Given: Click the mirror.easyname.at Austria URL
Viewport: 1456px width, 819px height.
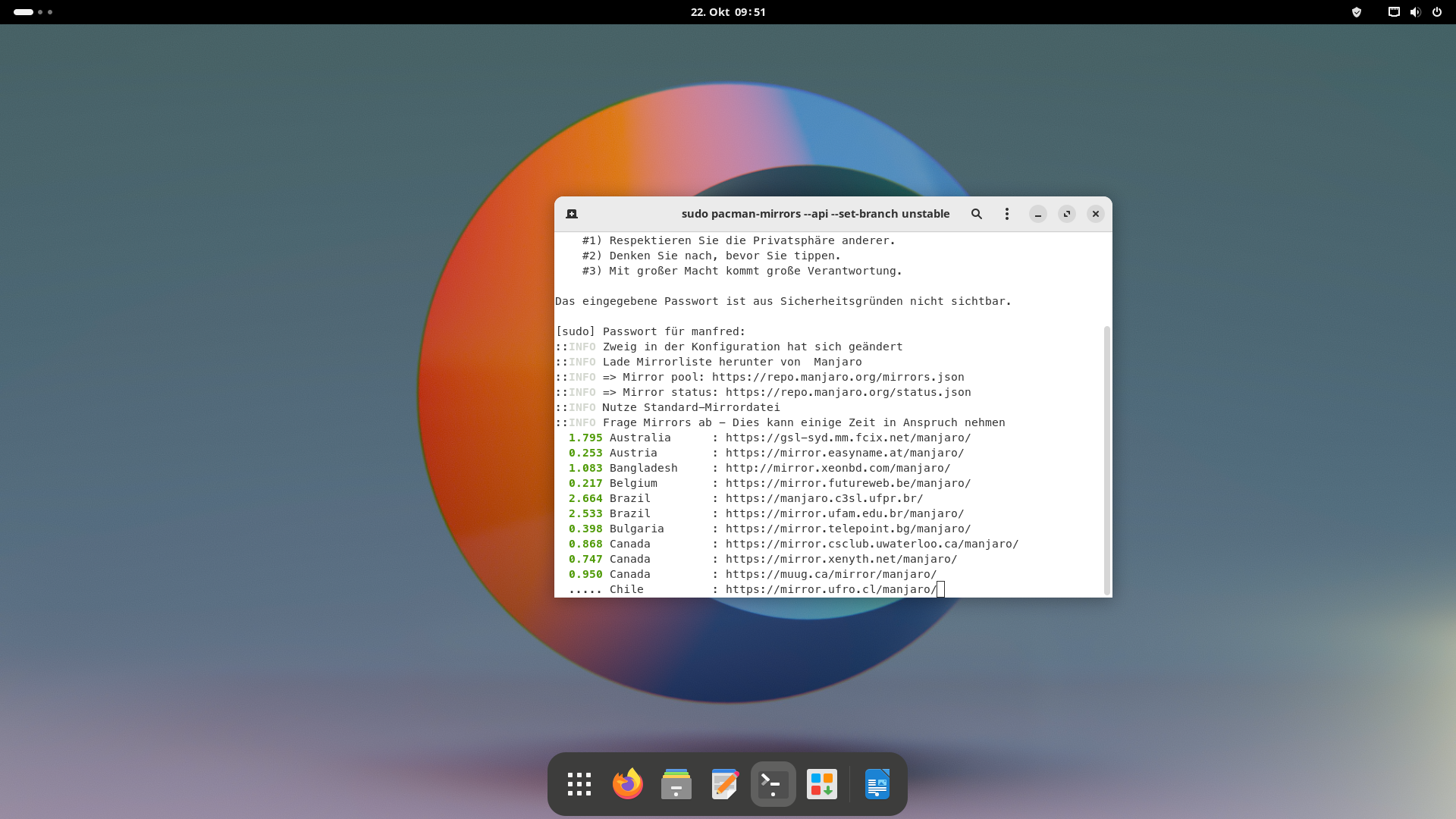Looking at the screenshot, I should coord(844,453).
